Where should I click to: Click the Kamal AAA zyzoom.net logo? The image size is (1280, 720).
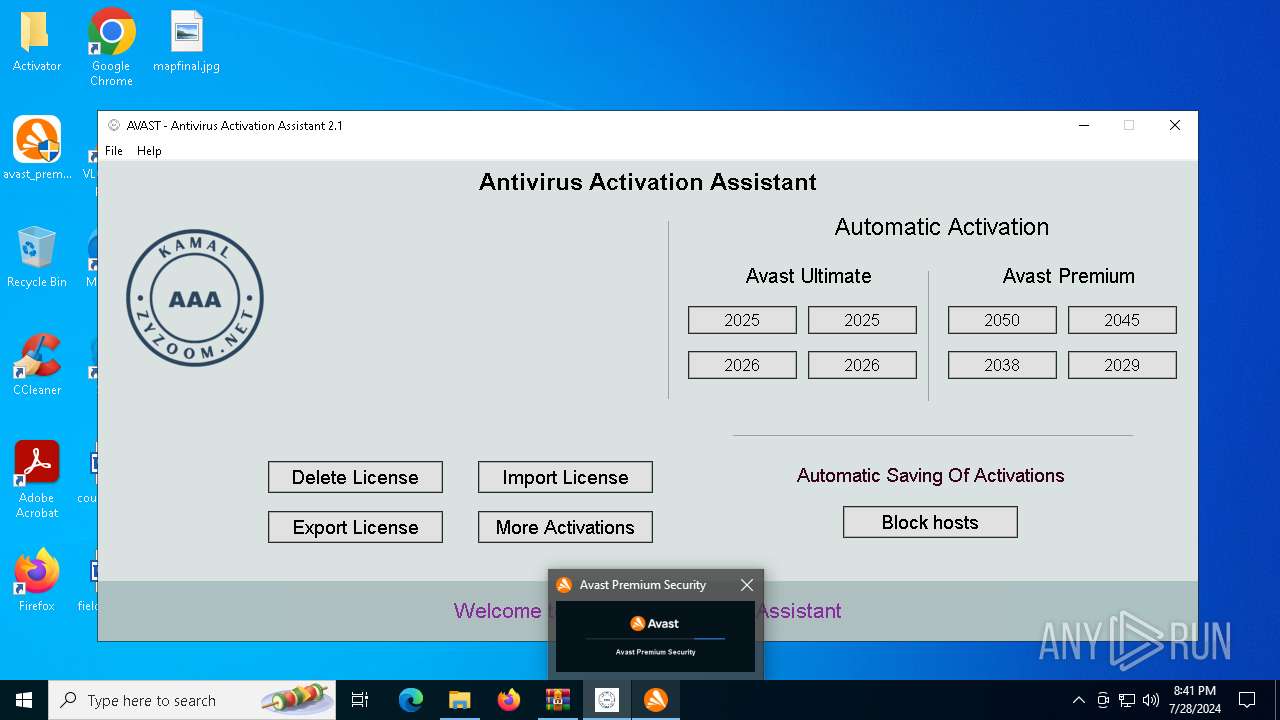195,298
